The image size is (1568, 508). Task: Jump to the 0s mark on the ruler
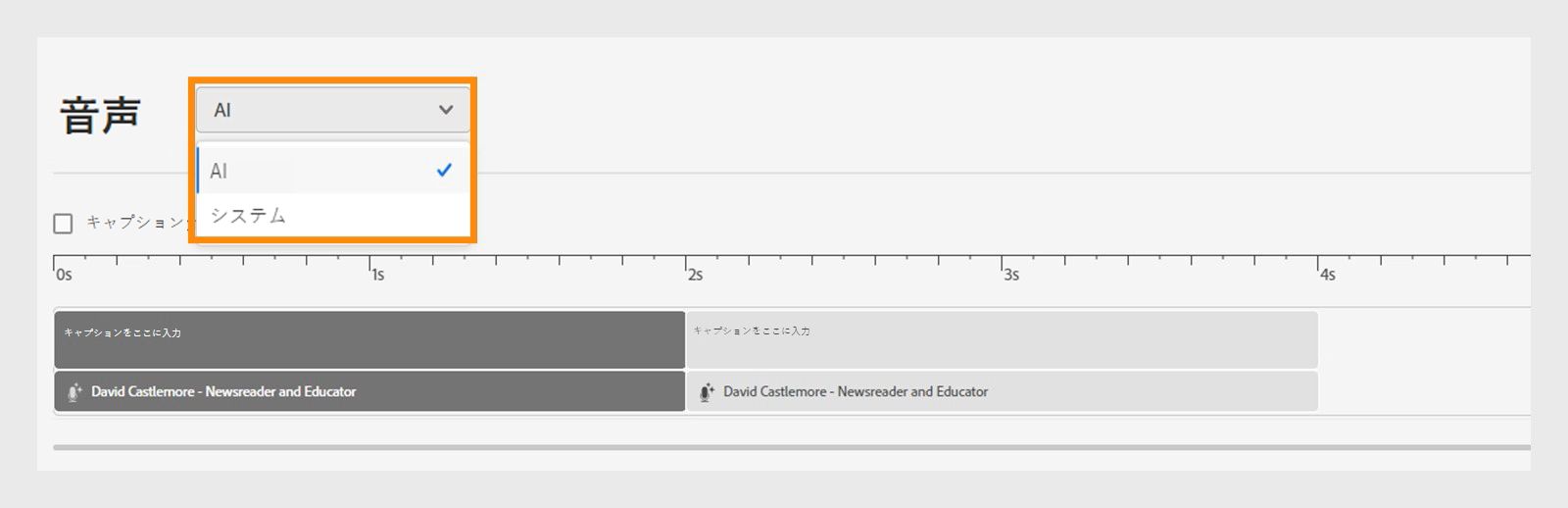coord(64,275)
